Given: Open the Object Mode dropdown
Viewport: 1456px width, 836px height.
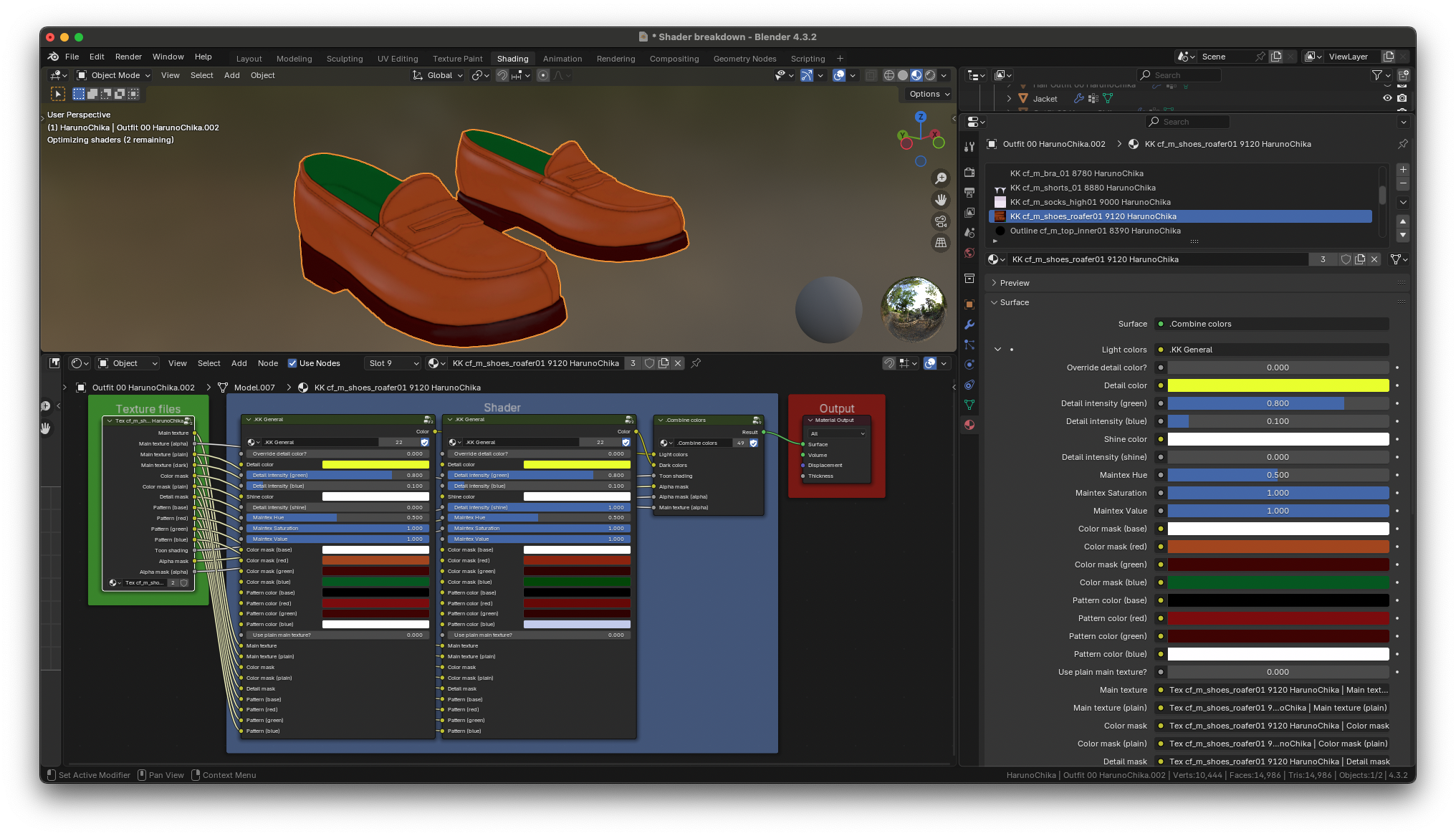Looking at the screenshot, I should point(114,75).
